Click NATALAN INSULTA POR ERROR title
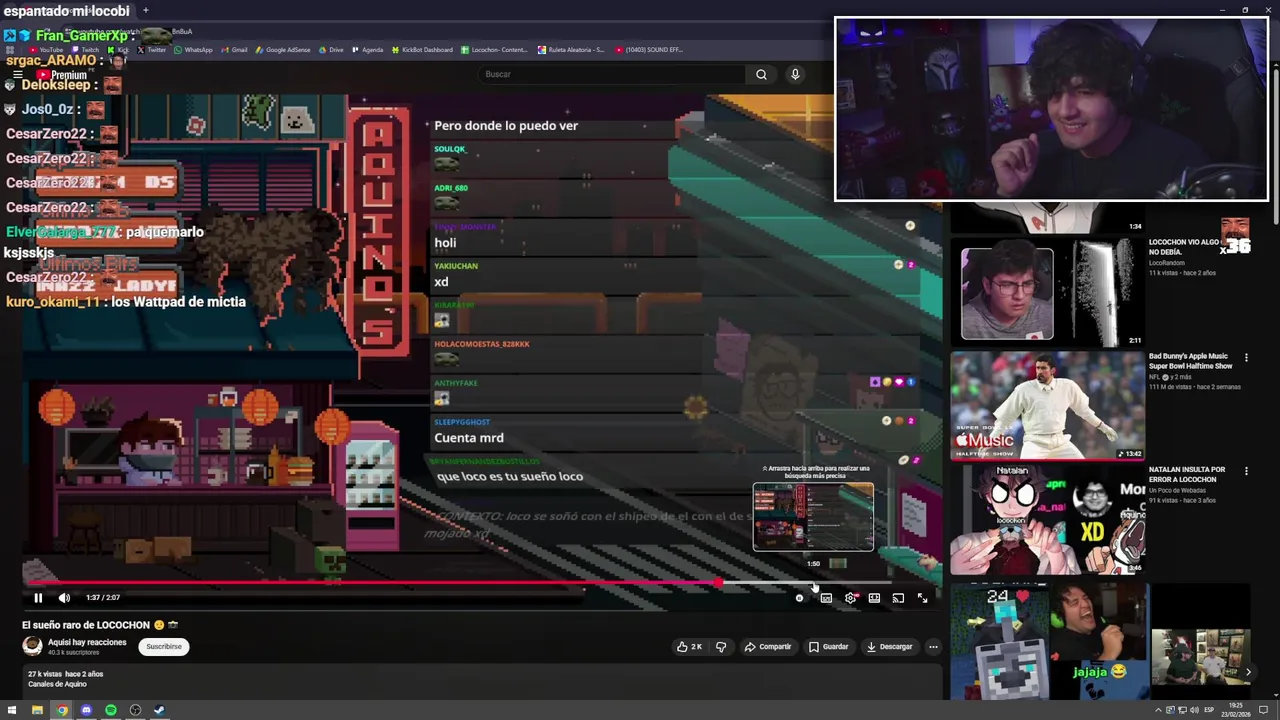Image resolution: width=1280 pixels, height=720 pixels. 1187,474
